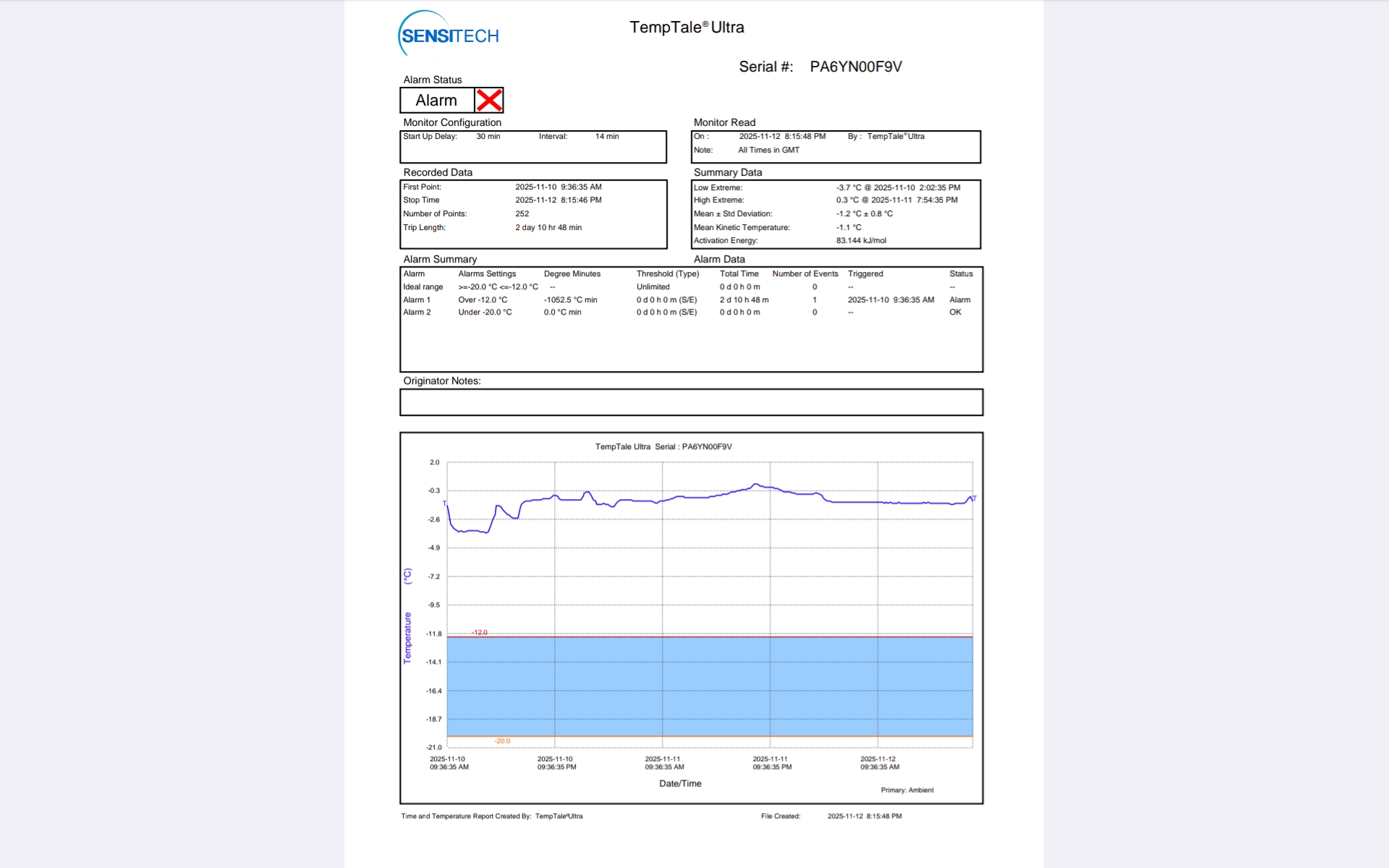Click the TempTale Ultra heading
1389x868 pixels.
click(687, 27)
